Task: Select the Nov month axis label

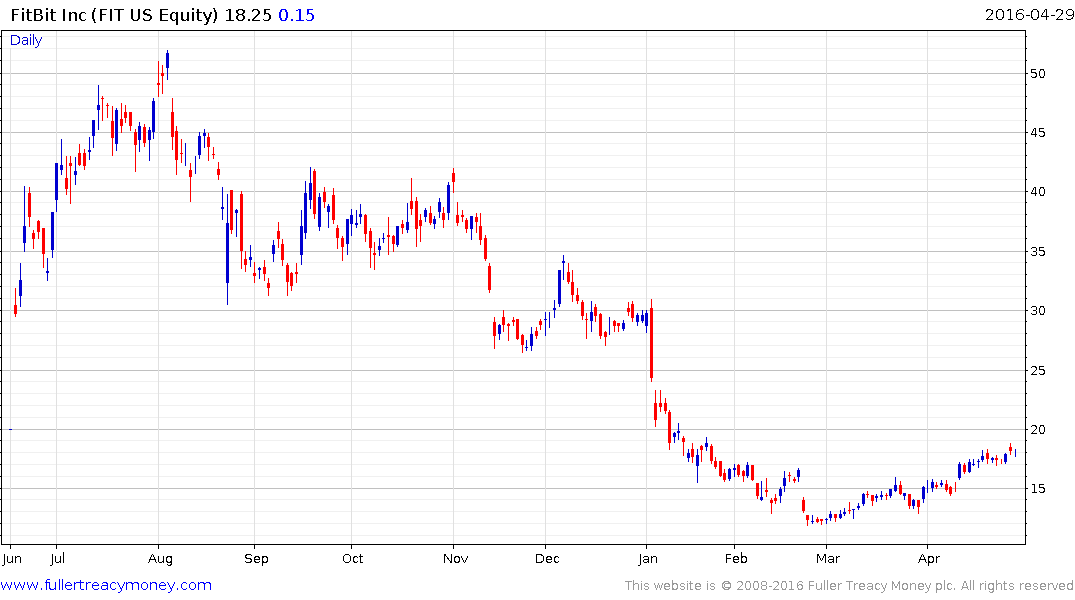Action: tap(455, 559)
